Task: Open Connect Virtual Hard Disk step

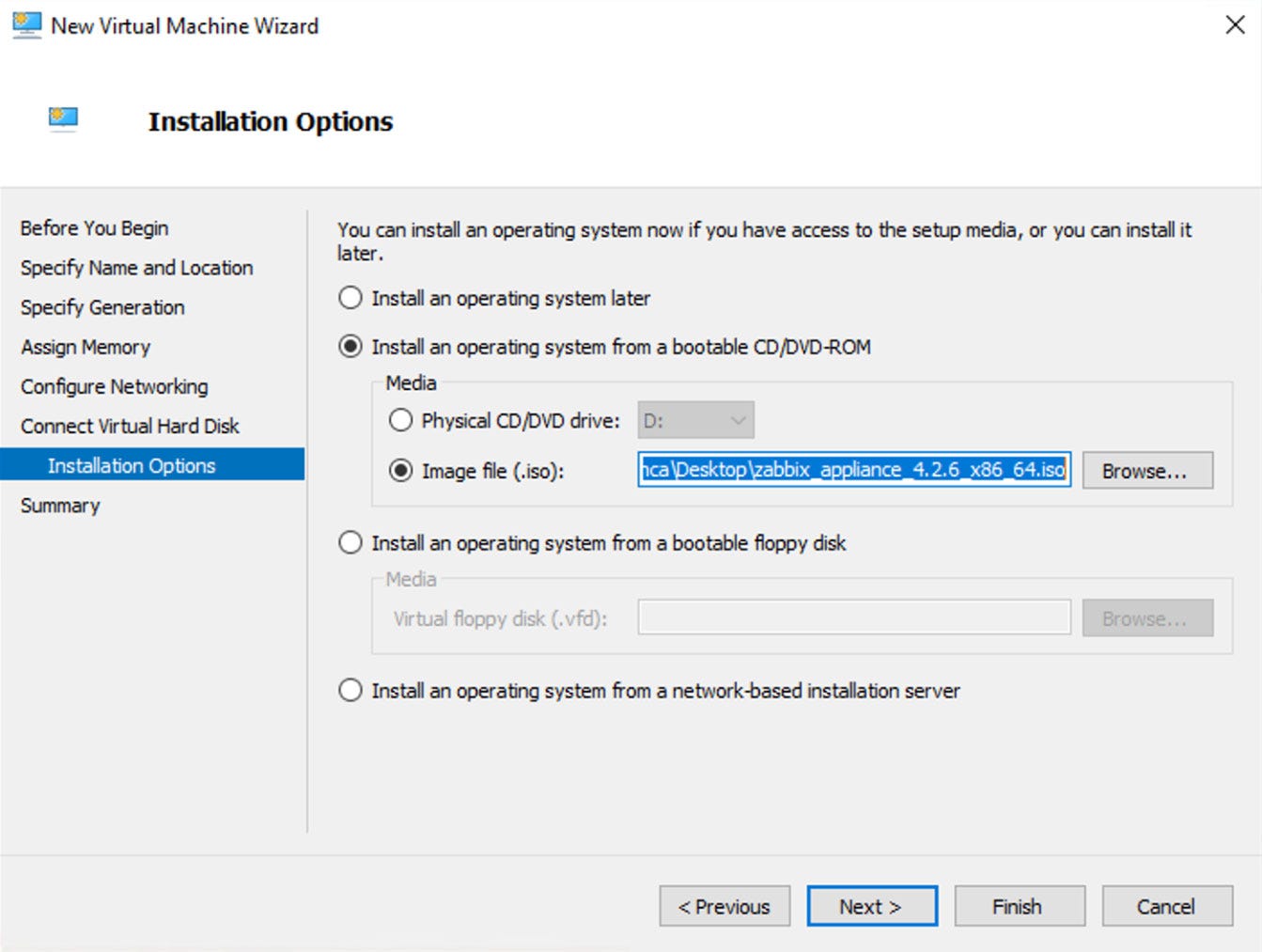Action: pos(130,426)
